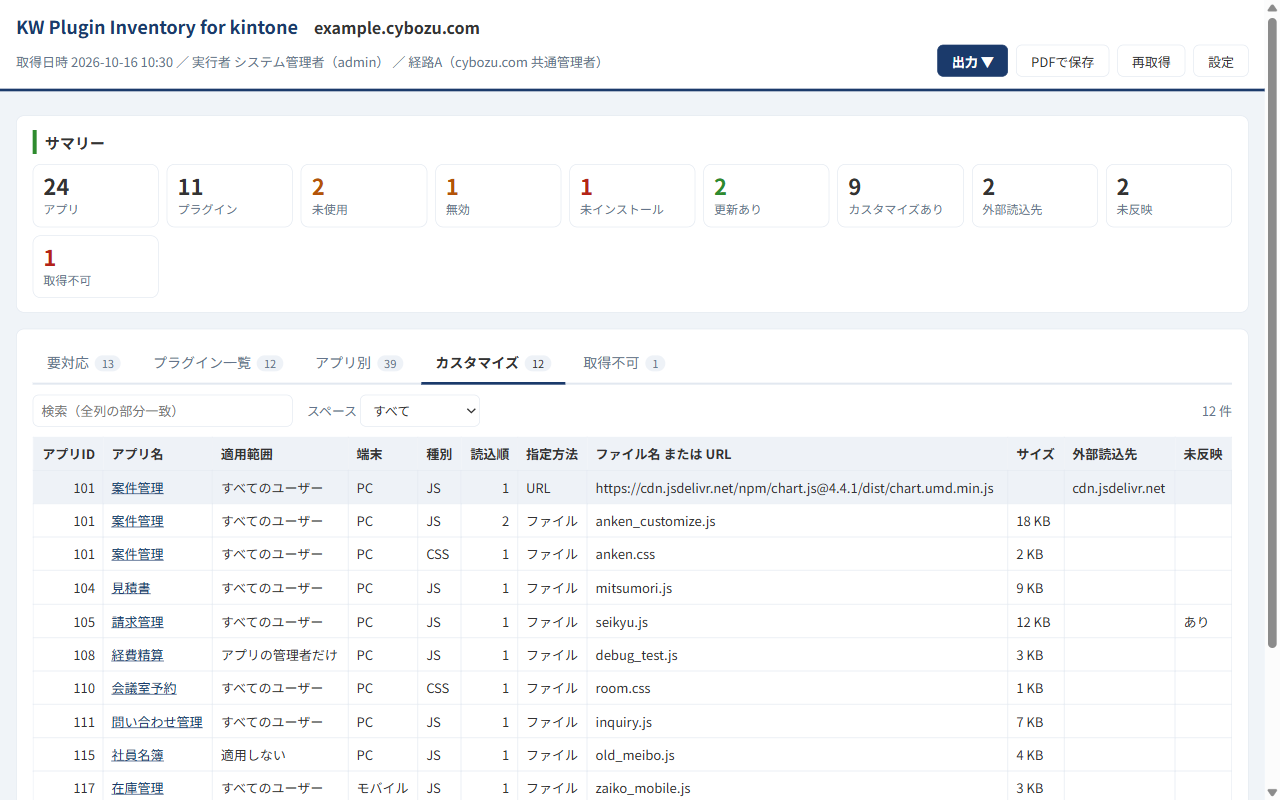Sort by アプリ名 column header
1280x800 pixels.
158,454
